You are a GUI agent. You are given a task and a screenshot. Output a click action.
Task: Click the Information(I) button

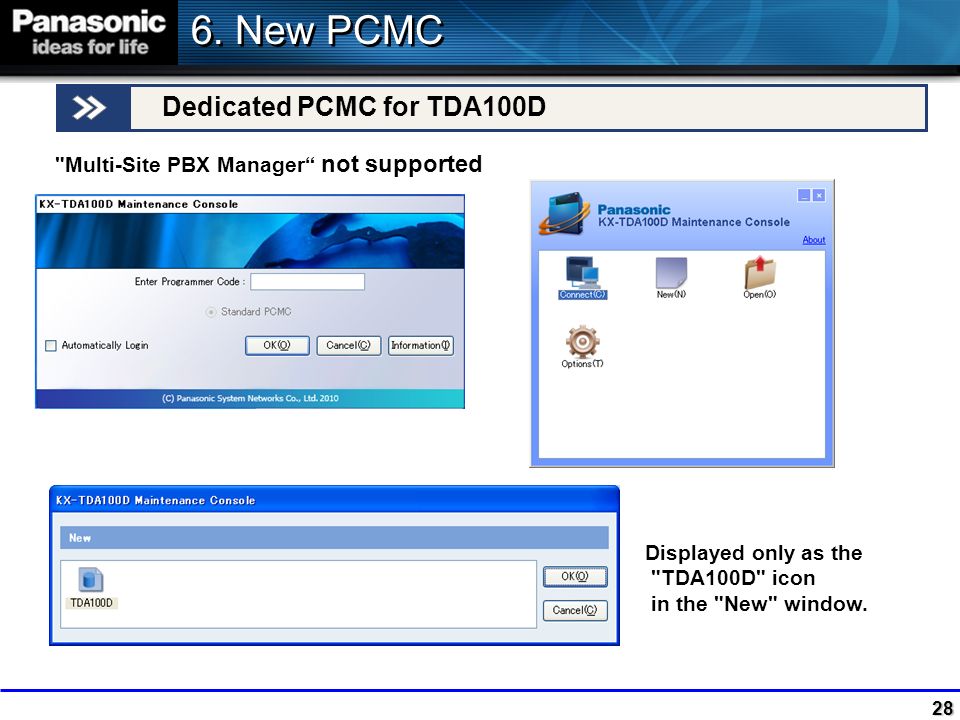point(421,345)
